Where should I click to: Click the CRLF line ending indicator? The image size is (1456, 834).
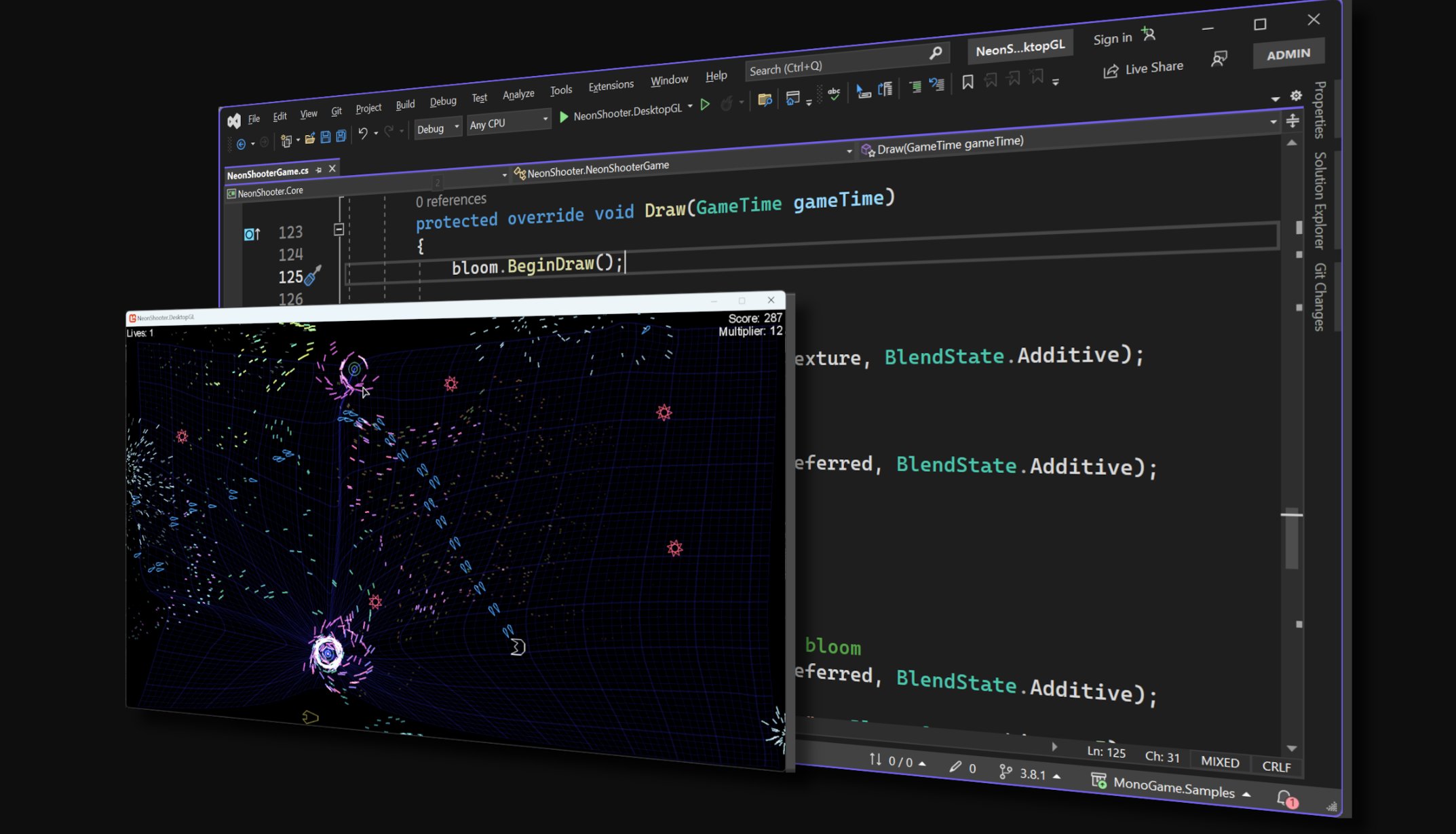[1276, 766]
